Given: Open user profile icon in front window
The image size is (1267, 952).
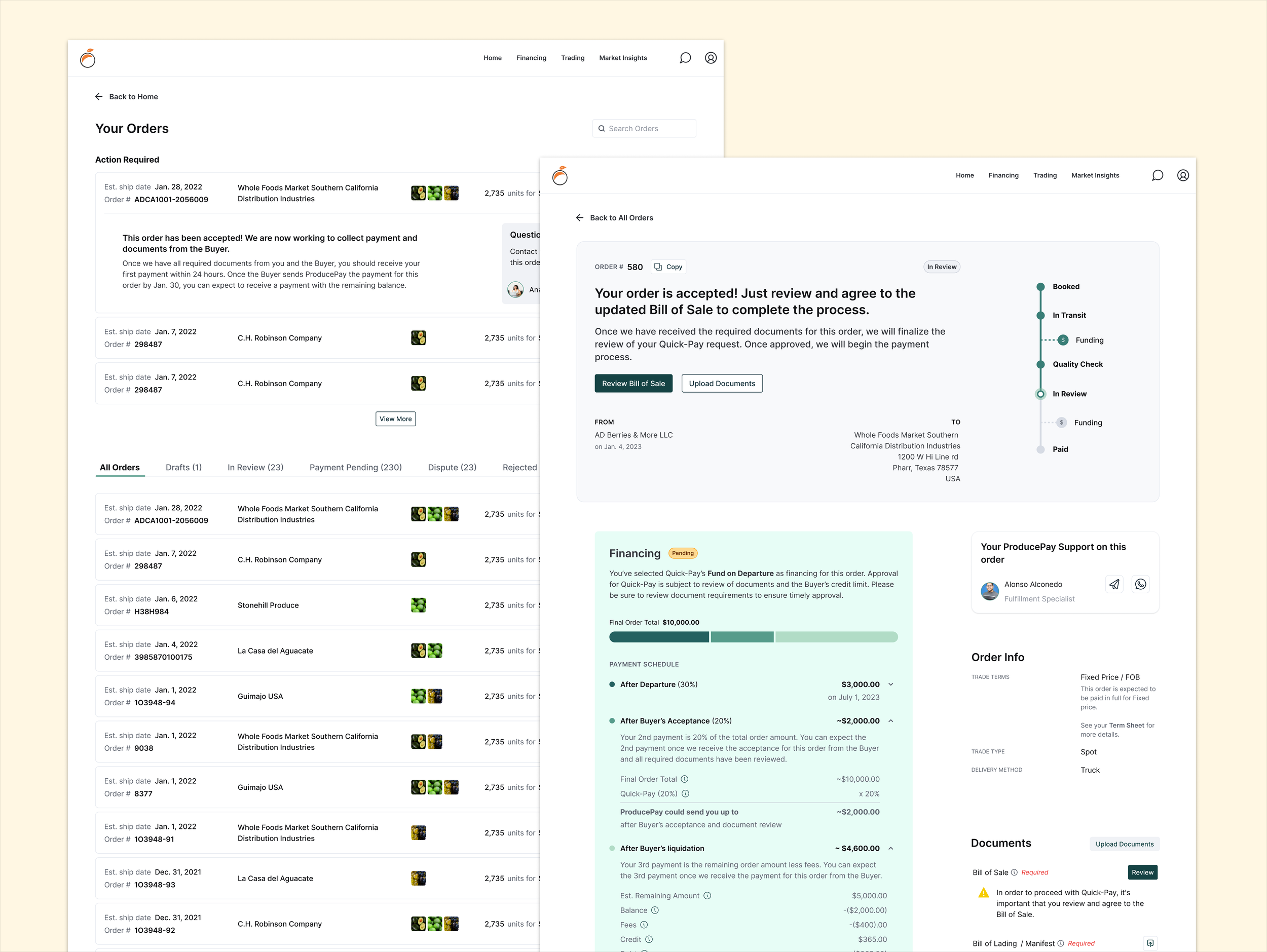Looking at the screenshot, I should click(x=1183, y=175).
